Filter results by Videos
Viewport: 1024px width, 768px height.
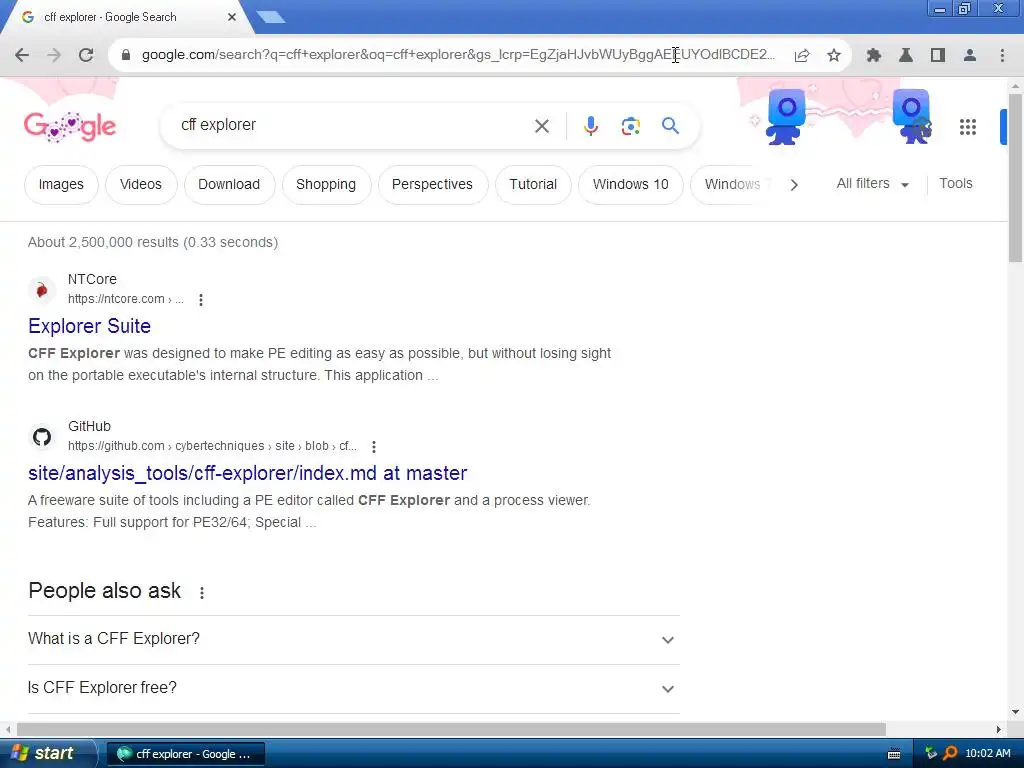[x=140, y=184]
